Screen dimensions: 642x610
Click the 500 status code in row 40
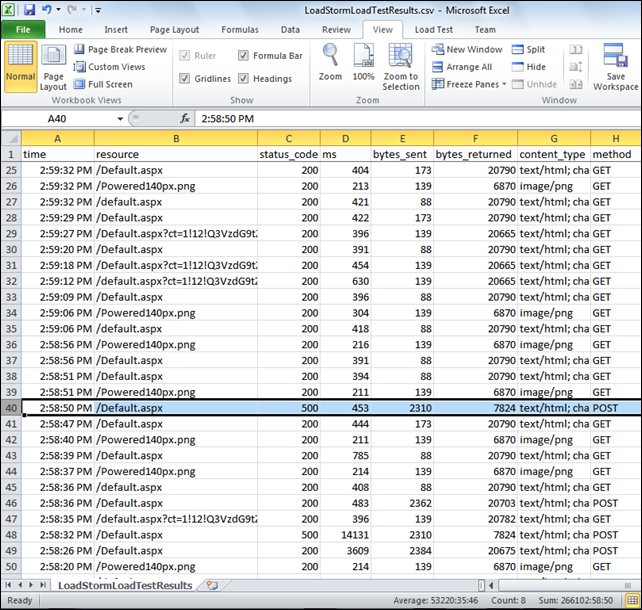tap(289, 408)
